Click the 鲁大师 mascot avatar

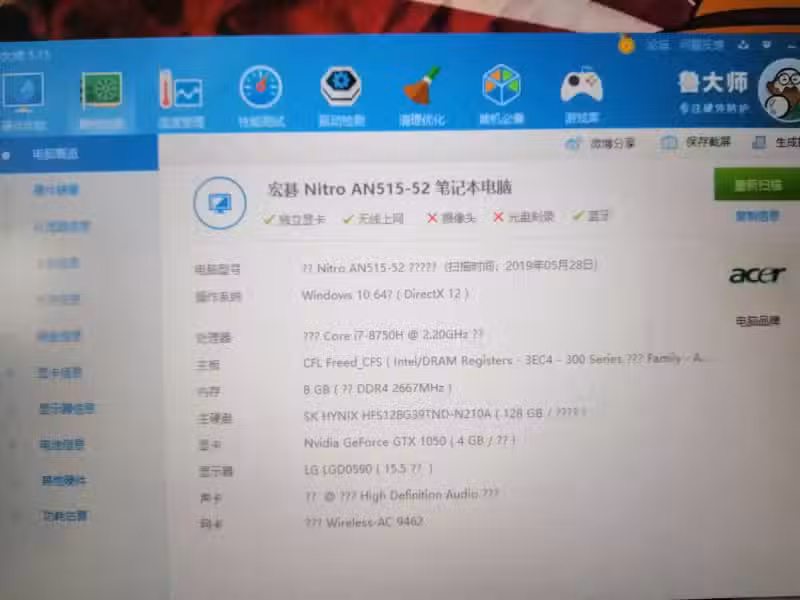tap(780, 91)
